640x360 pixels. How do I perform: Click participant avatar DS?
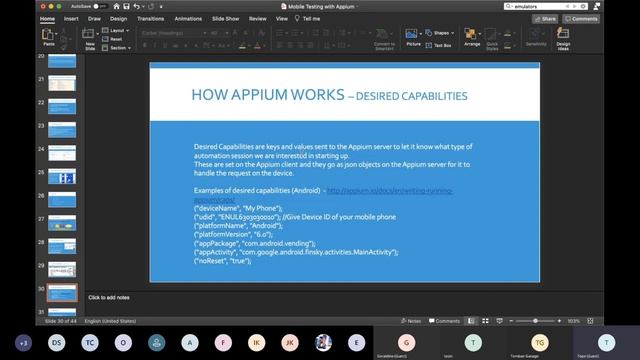[x=56, y=343]
